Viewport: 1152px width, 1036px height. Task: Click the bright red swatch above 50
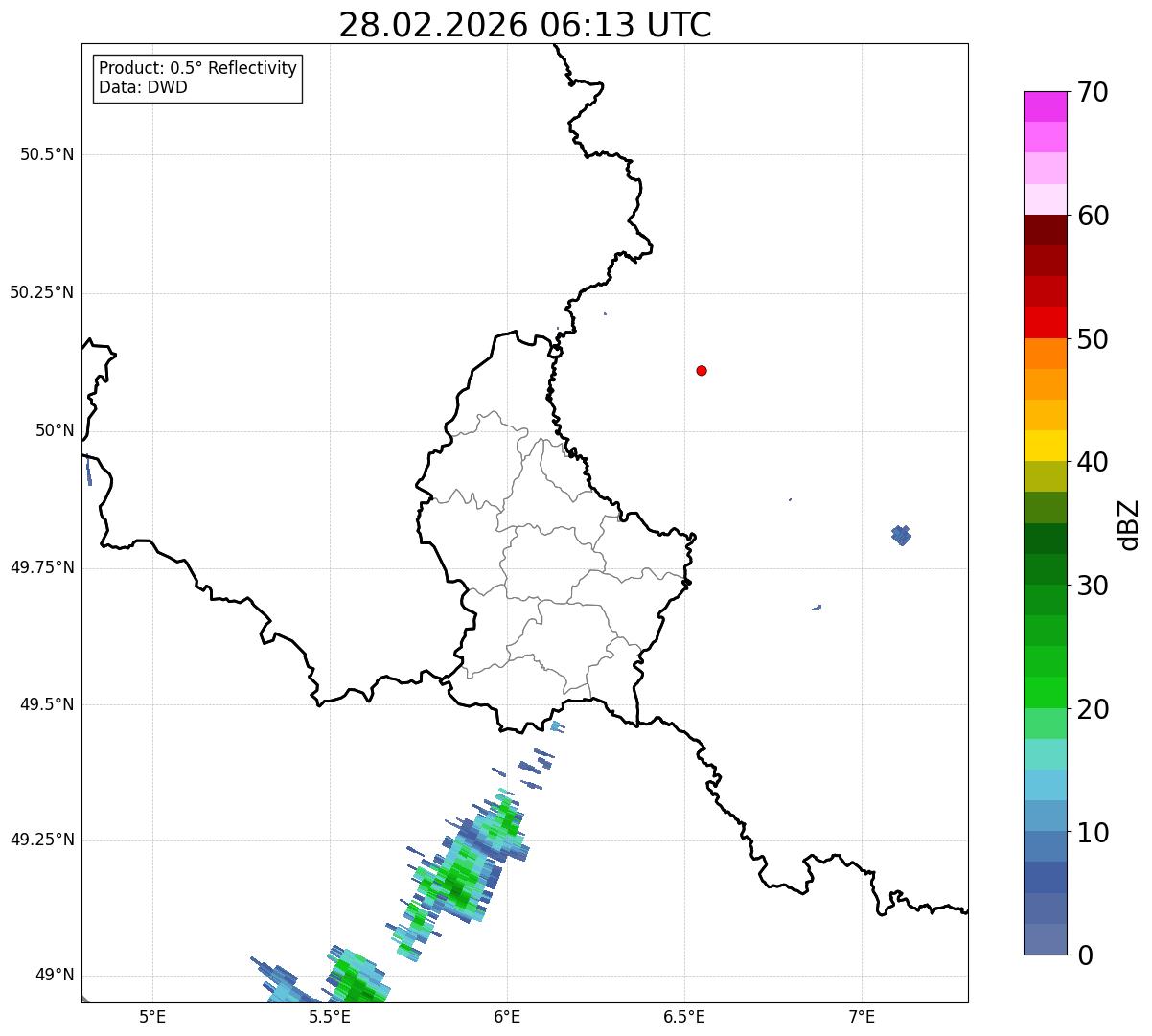1045,322
